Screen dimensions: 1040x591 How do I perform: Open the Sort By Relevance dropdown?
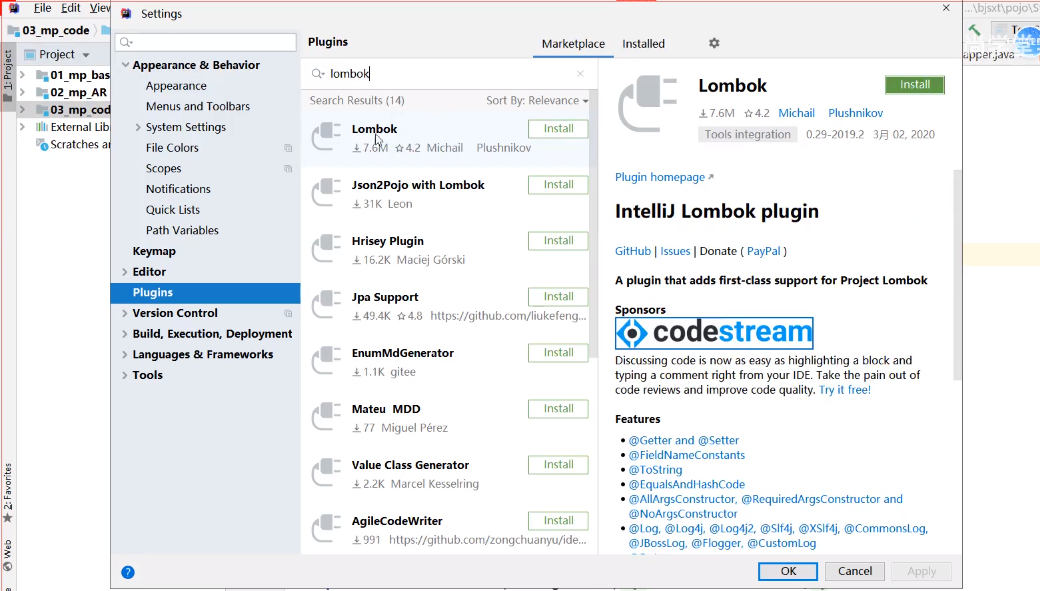click(x=537, y=100)
